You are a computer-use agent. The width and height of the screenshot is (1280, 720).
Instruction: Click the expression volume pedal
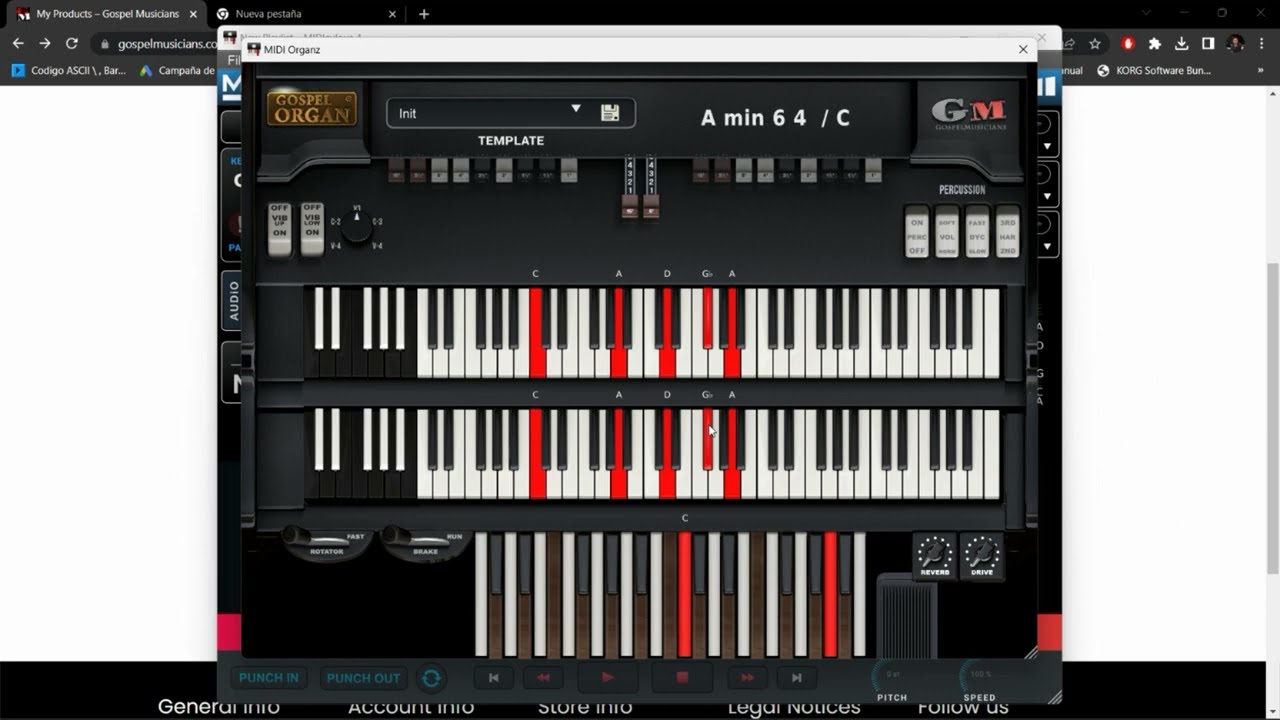point(907,616)
